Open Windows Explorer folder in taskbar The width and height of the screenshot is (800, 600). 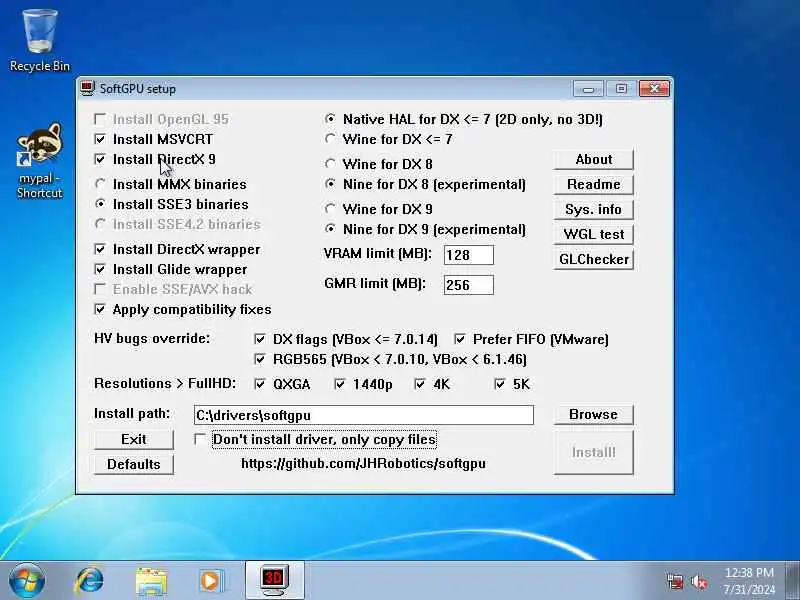pyautogui.click(x=151, y=581)
